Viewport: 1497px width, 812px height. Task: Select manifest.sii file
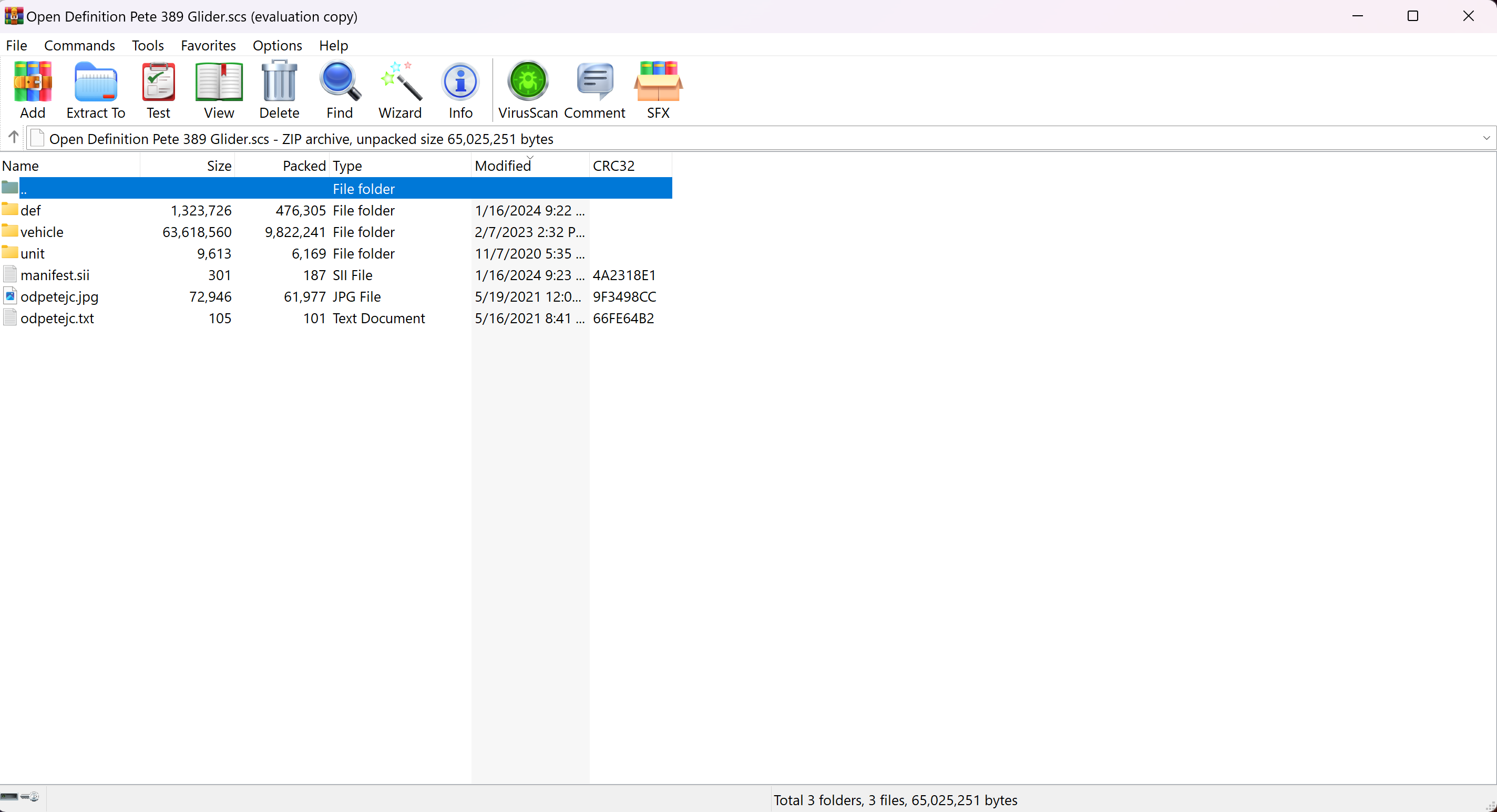click(x=55, y=275)
